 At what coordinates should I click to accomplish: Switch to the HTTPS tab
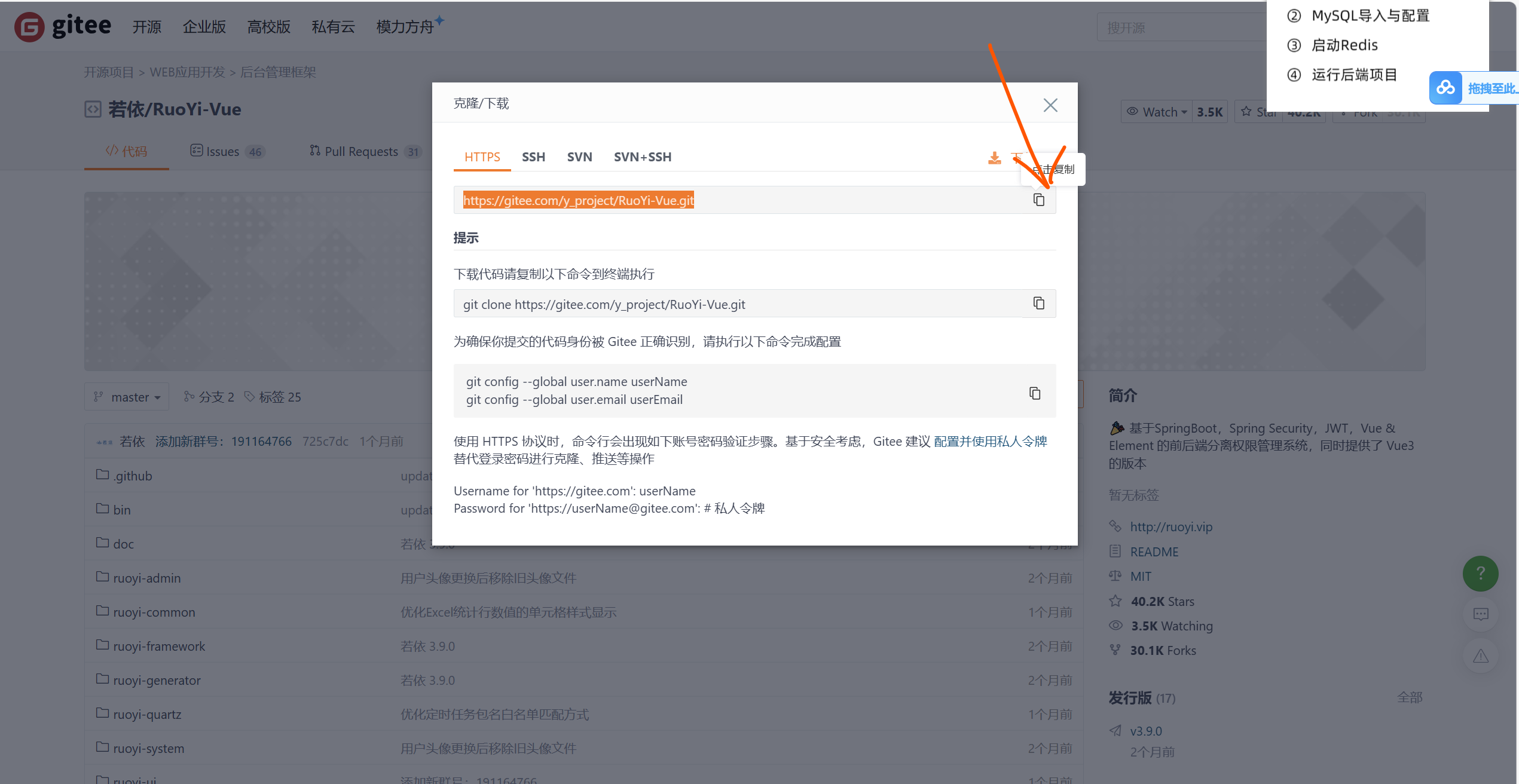(x=482, y=157)
